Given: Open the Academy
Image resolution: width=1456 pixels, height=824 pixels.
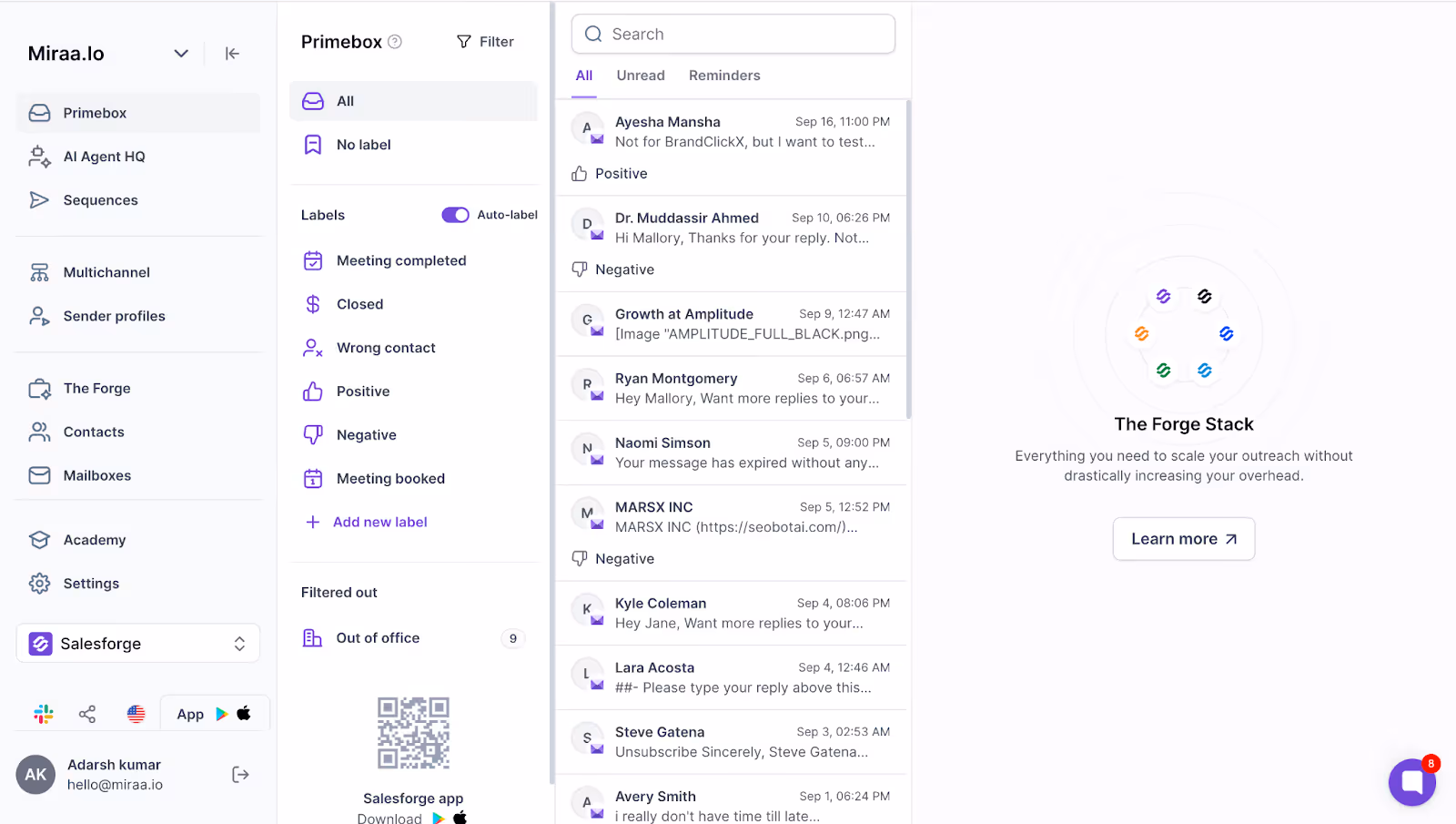Looking at the screenshot, I should pyautogui.click(x=138, y=540).
